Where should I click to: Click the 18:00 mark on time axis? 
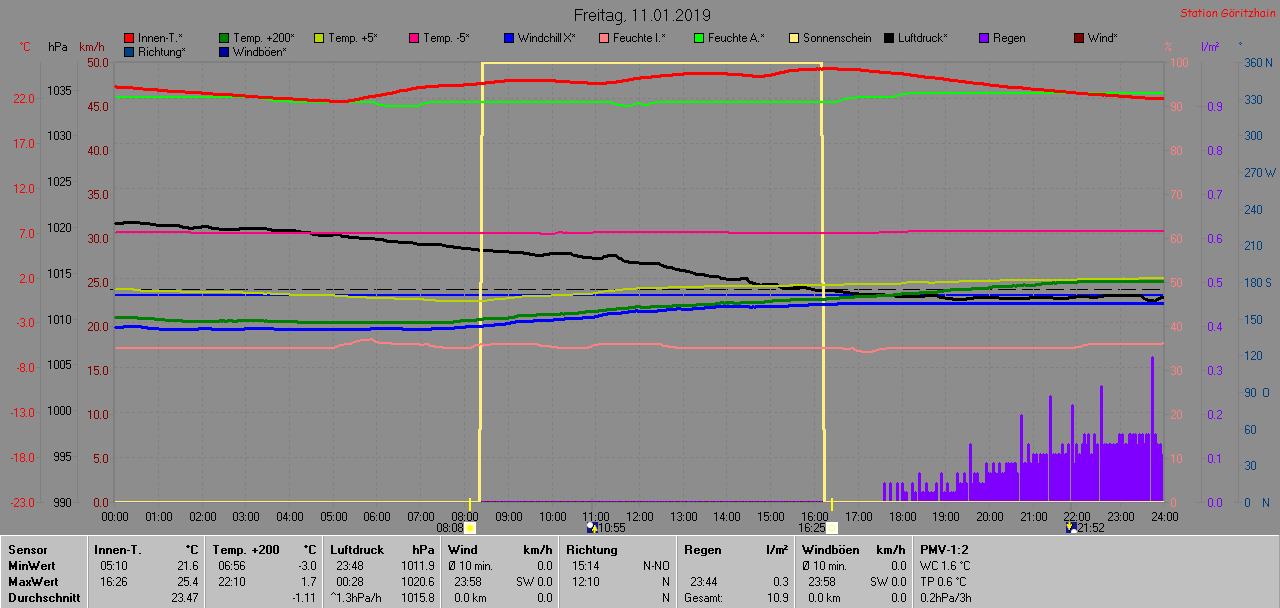[902, 516]
